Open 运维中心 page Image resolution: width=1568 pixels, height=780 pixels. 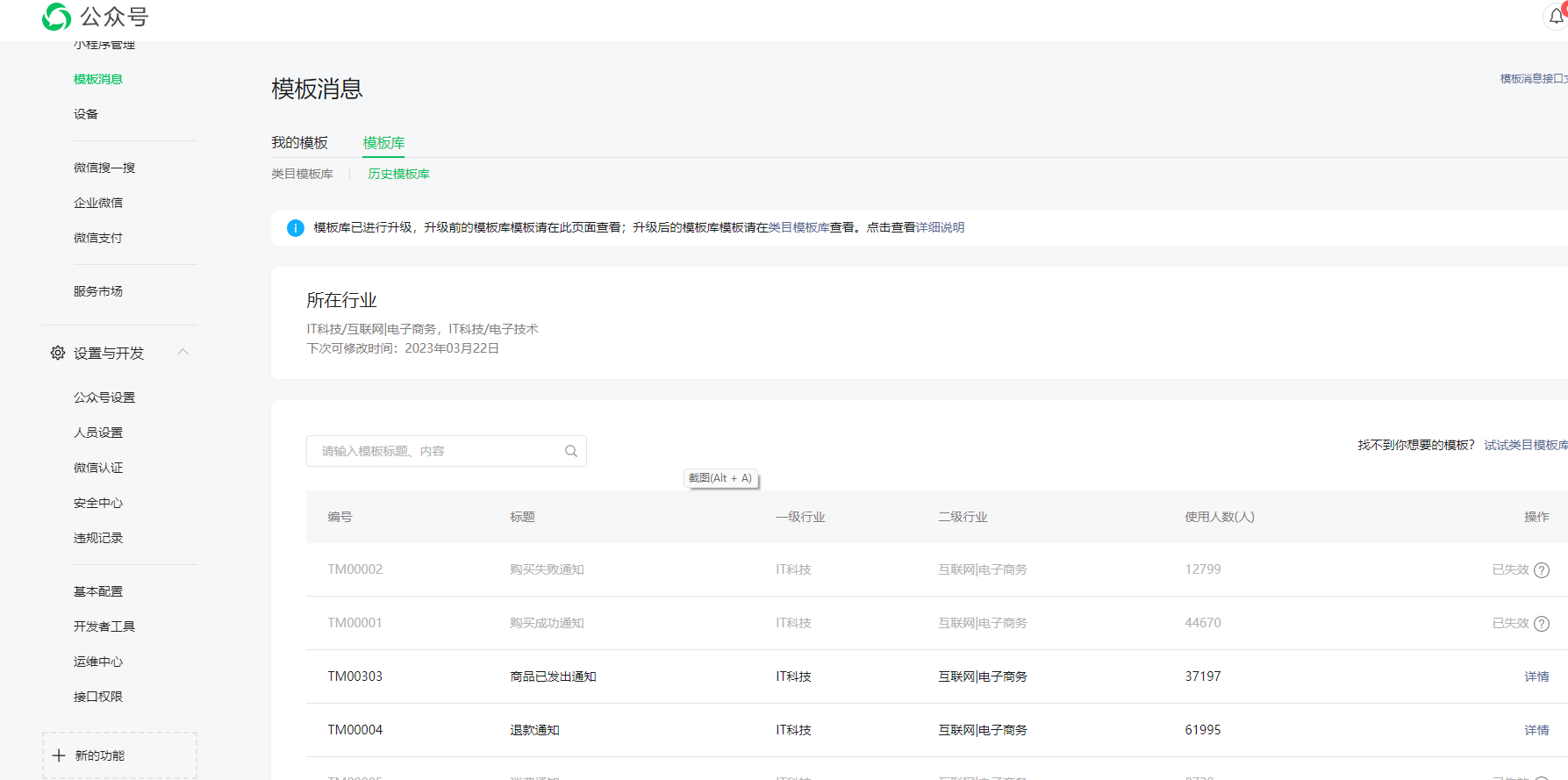coord(98,662)
